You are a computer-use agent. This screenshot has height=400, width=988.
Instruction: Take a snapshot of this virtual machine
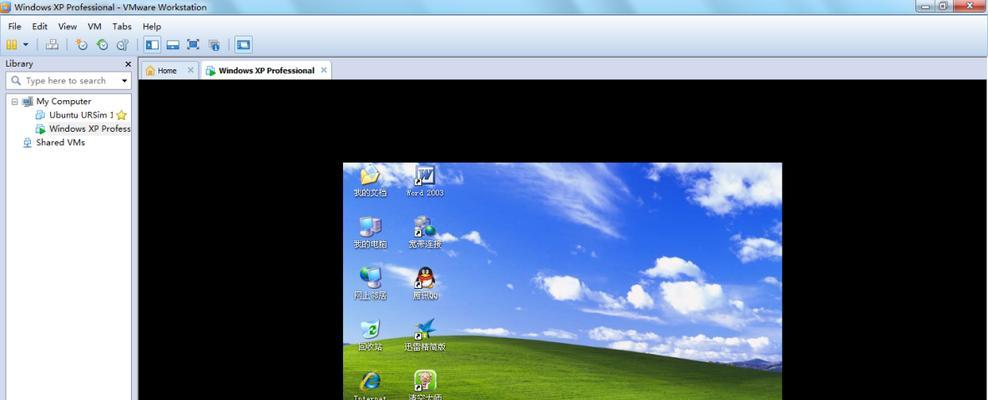coord(81,45)
